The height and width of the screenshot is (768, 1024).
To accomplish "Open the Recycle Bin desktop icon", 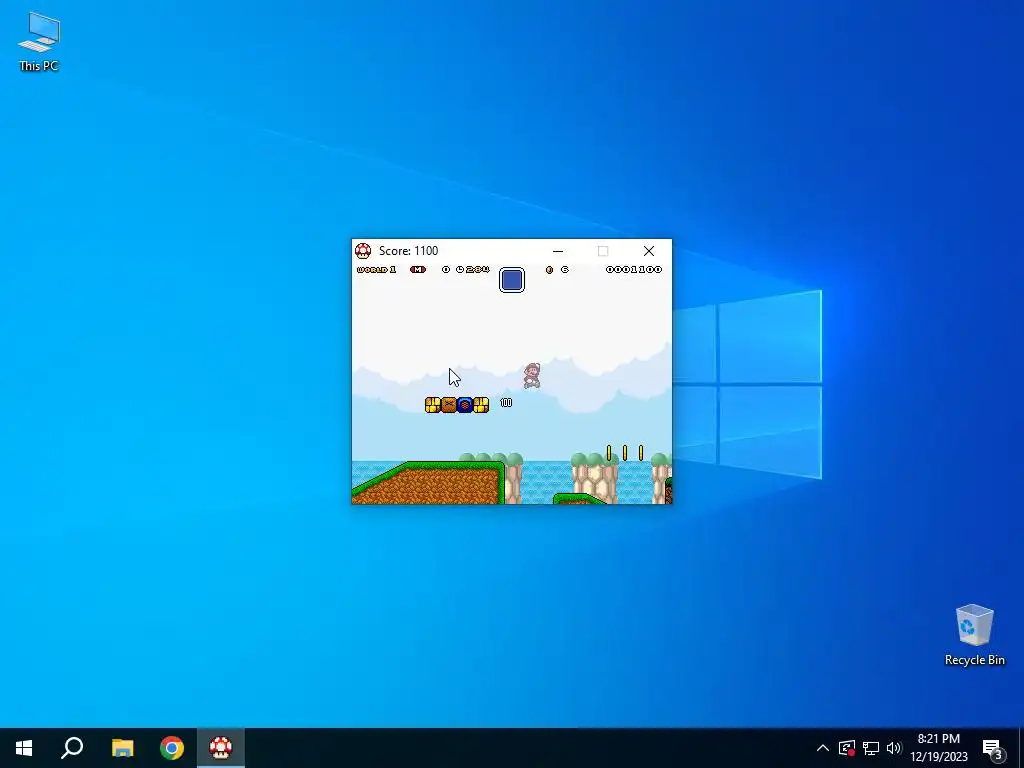I will (974, 635).
